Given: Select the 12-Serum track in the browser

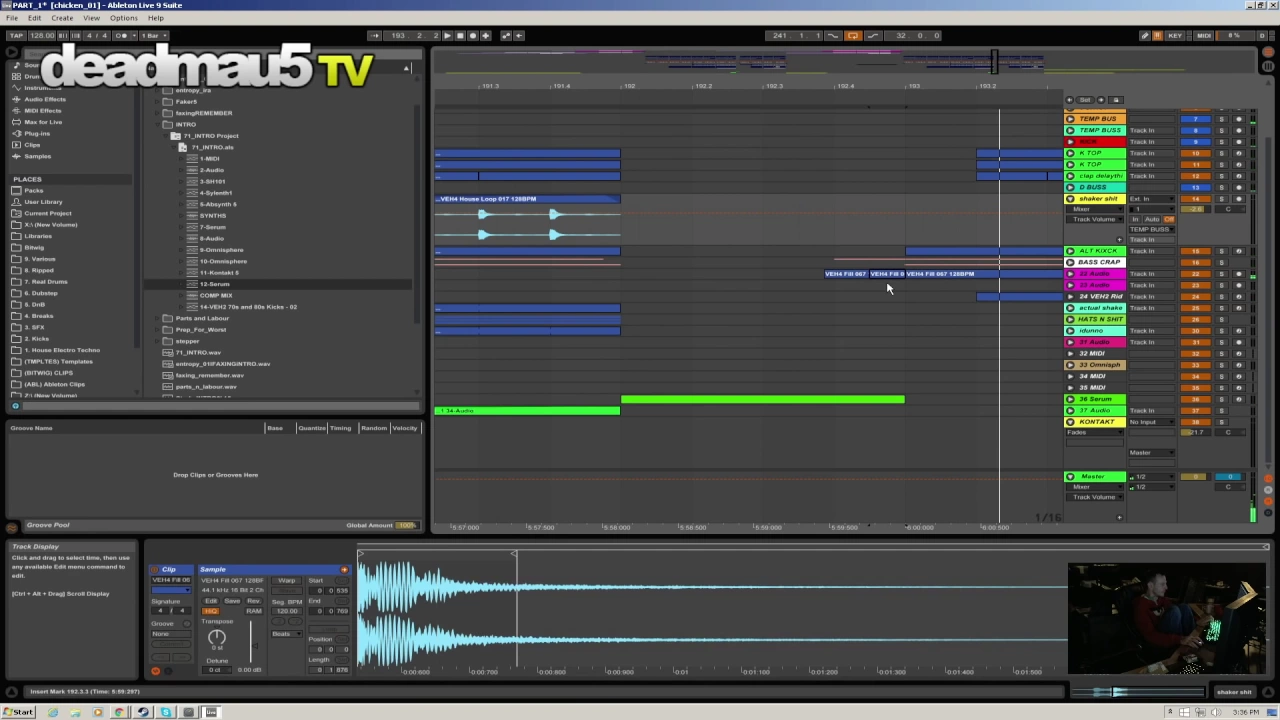Looking at the screenshot, I should 214,284.
